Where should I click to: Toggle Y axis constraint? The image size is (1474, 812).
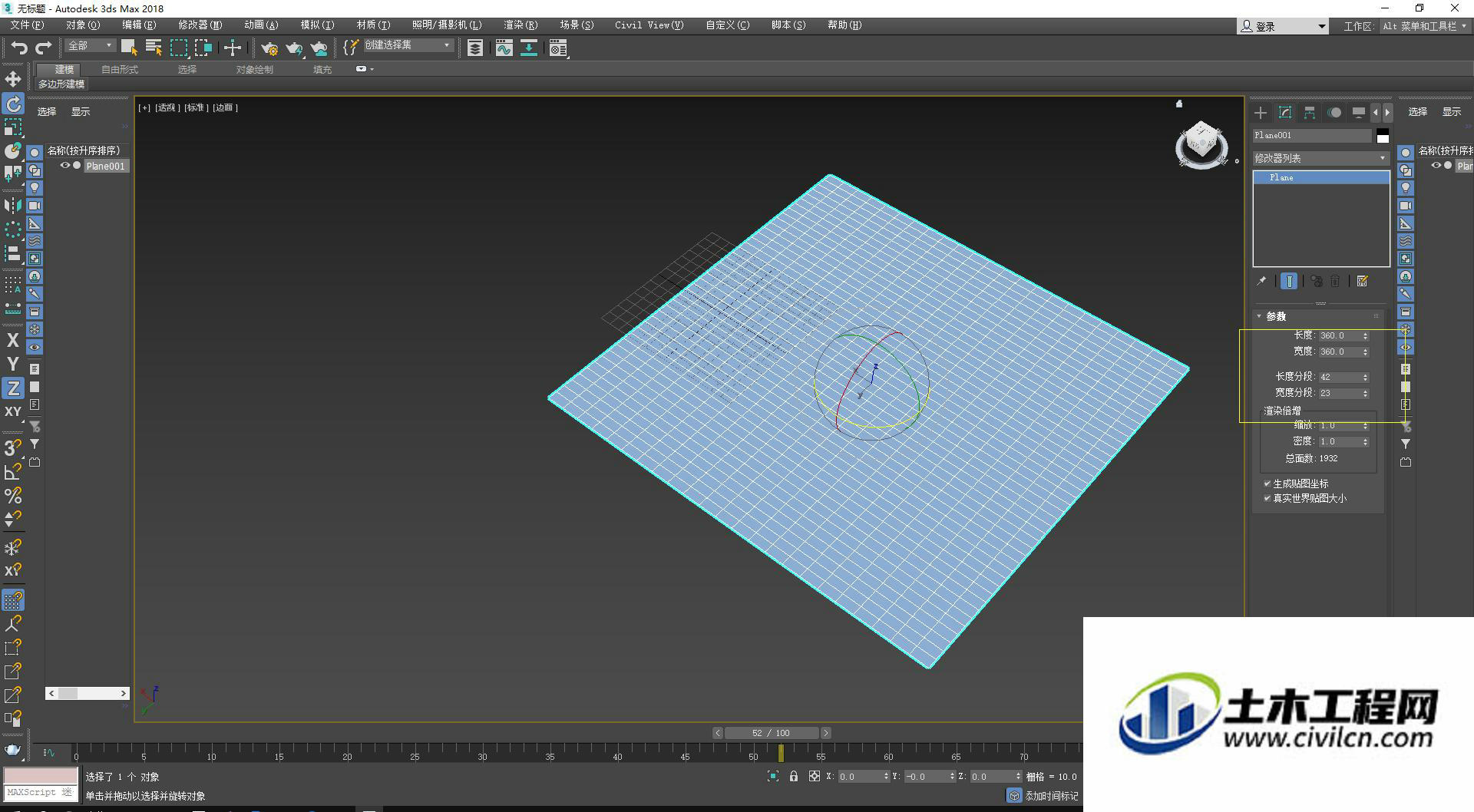point(13,364)
